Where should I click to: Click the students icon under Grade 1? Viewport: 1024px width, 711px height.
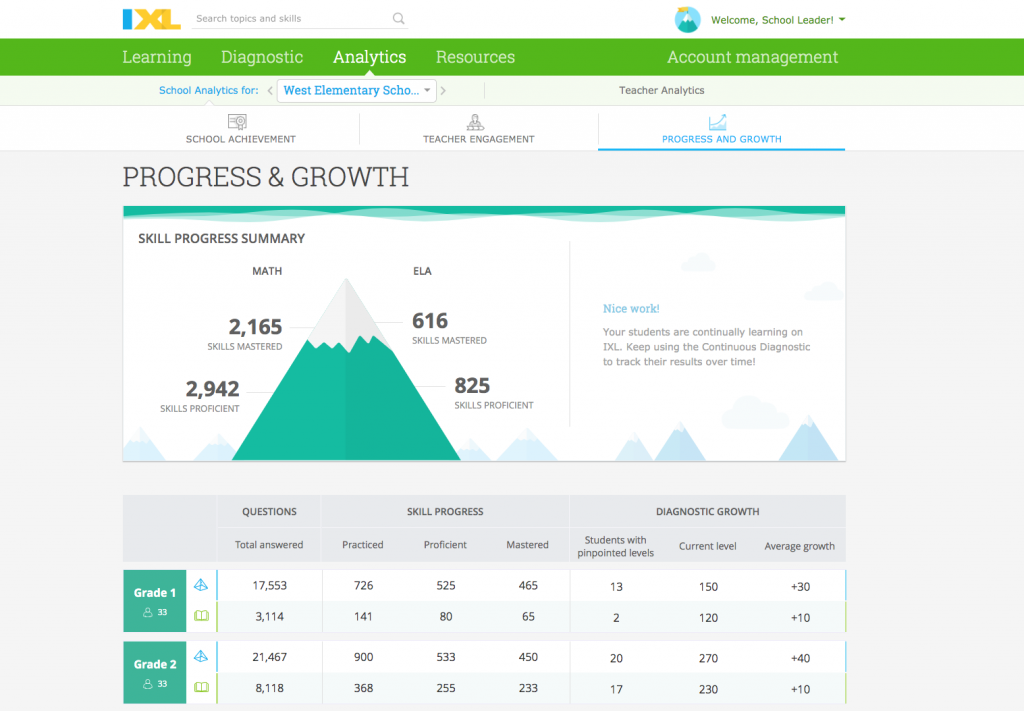pyautogui.click(x=150, y=612)
